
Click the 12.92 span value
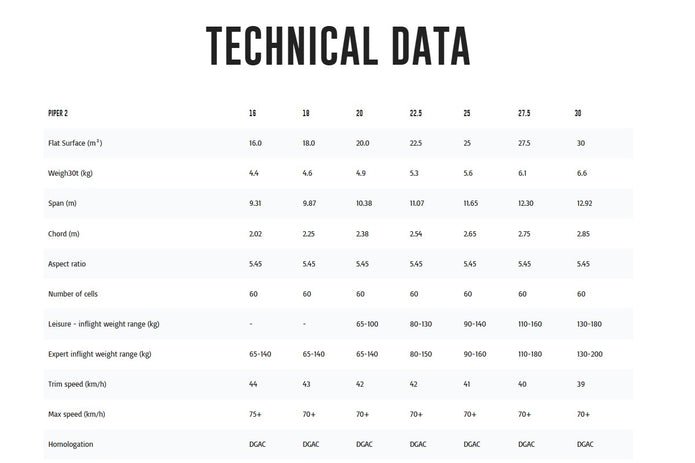tap(584, 203)
